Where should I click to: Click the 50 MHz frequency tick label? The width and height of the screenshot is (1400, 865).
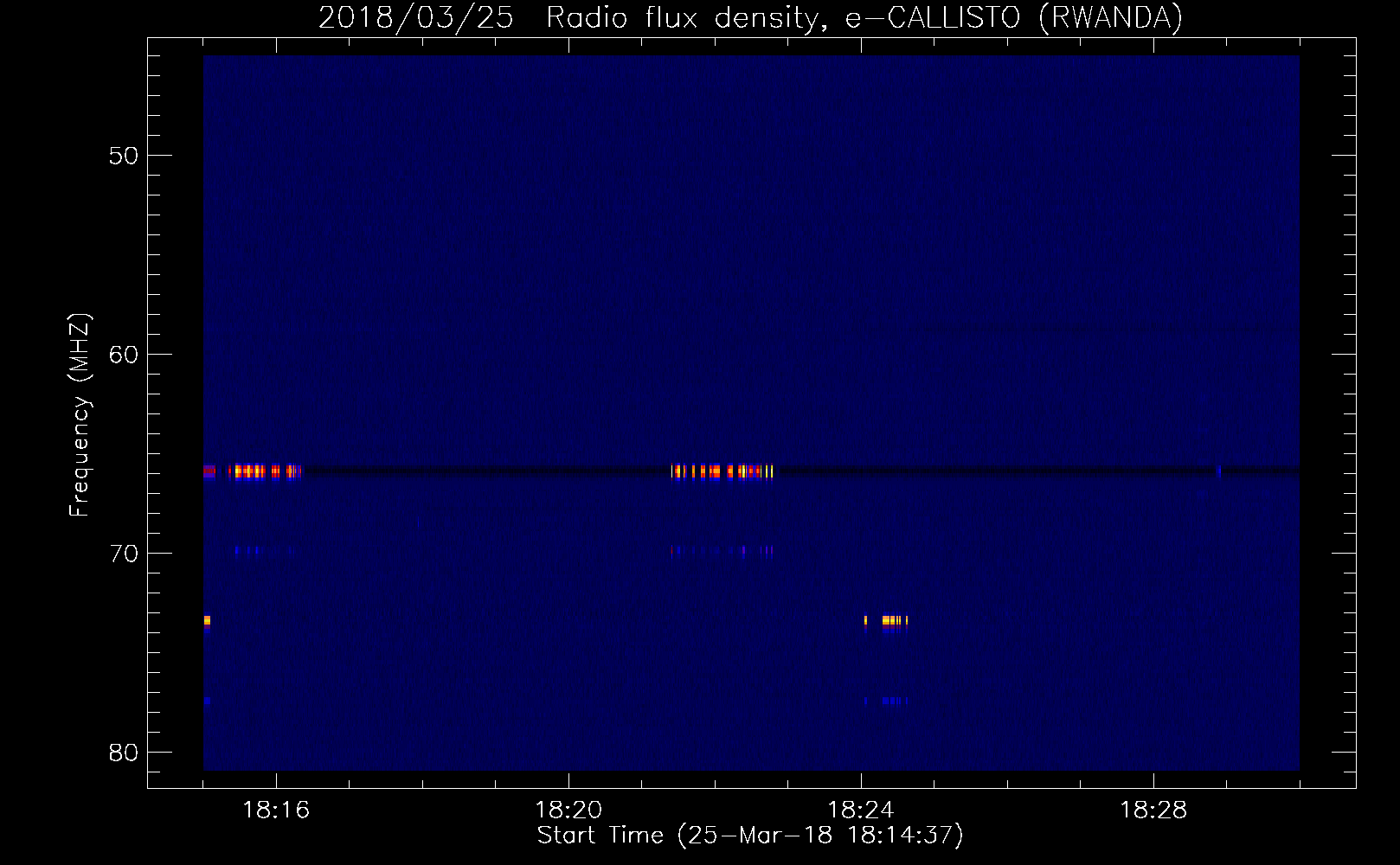pyautogui.click(x=124, y=156)
